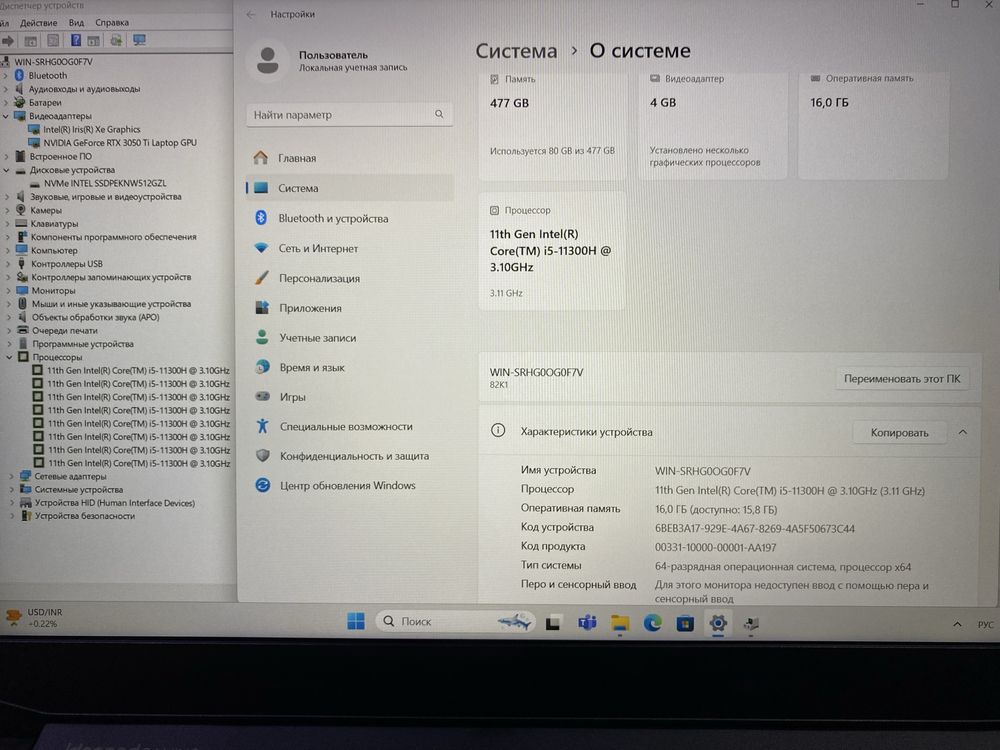Open Microsoft Edge from taskbar

652,622
